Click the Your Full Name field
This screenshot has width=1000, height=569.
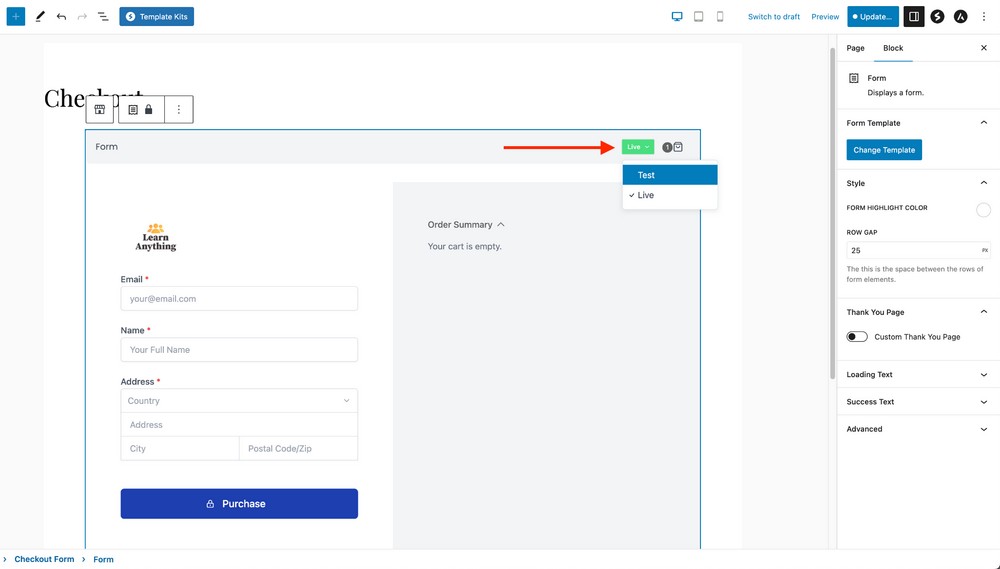pyautogui.click(x=239, y=350)
